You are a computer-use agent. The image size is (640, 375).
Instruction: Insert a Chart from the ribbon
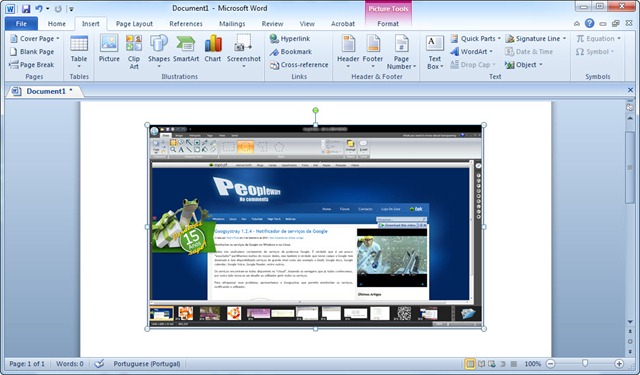click(213, 48)
